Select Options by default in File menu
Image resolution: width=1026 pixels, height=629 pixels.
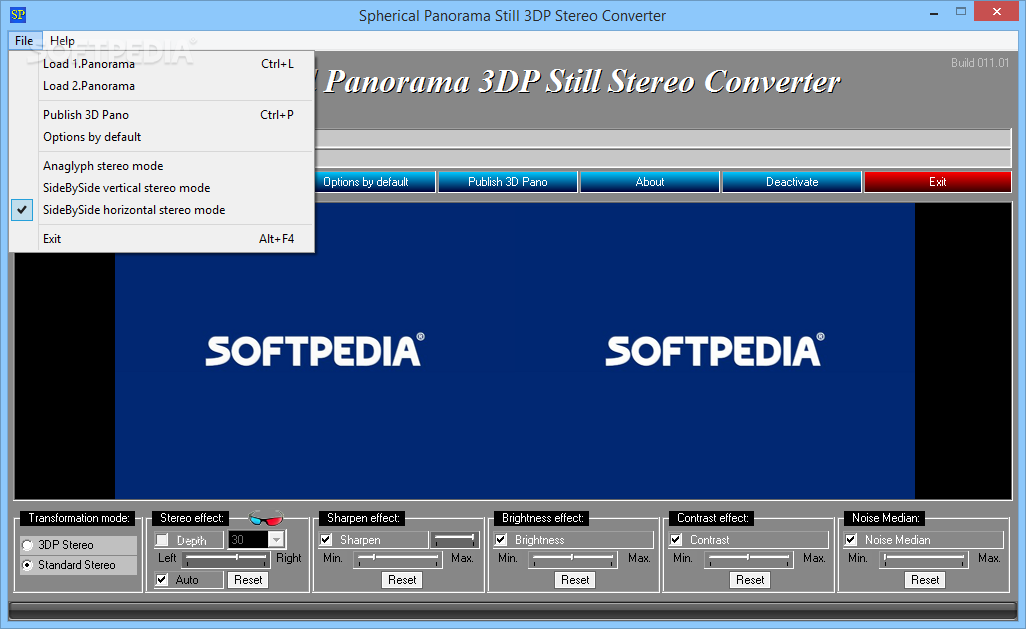[162, 137]
